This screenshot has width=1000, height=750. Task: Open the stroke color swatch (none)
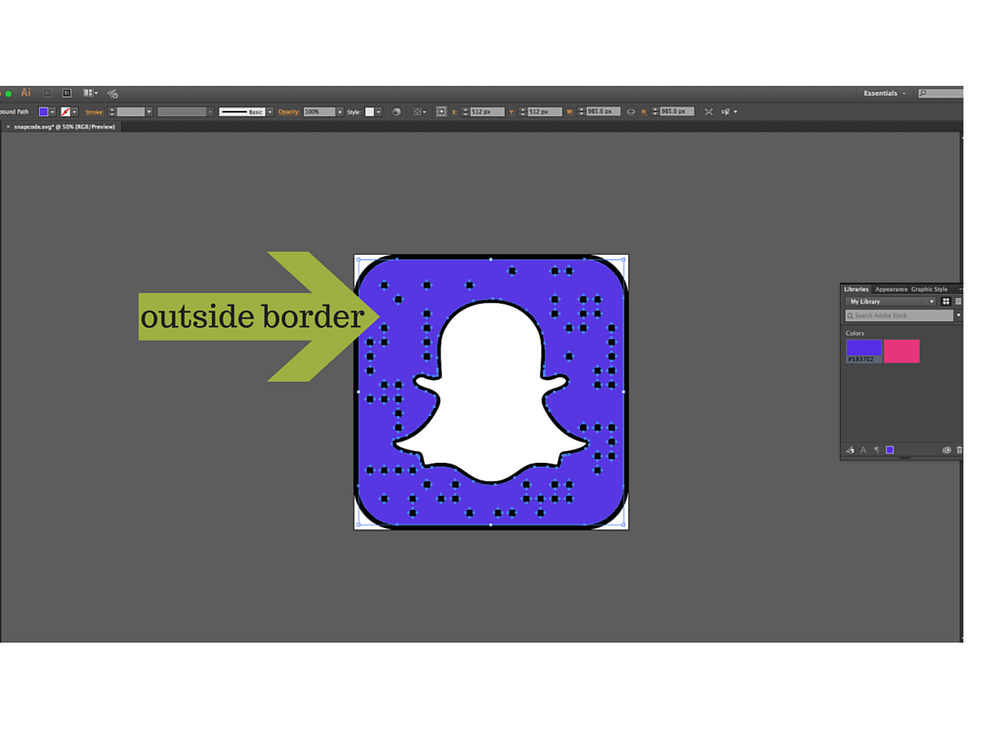click(x=65, y=112)
